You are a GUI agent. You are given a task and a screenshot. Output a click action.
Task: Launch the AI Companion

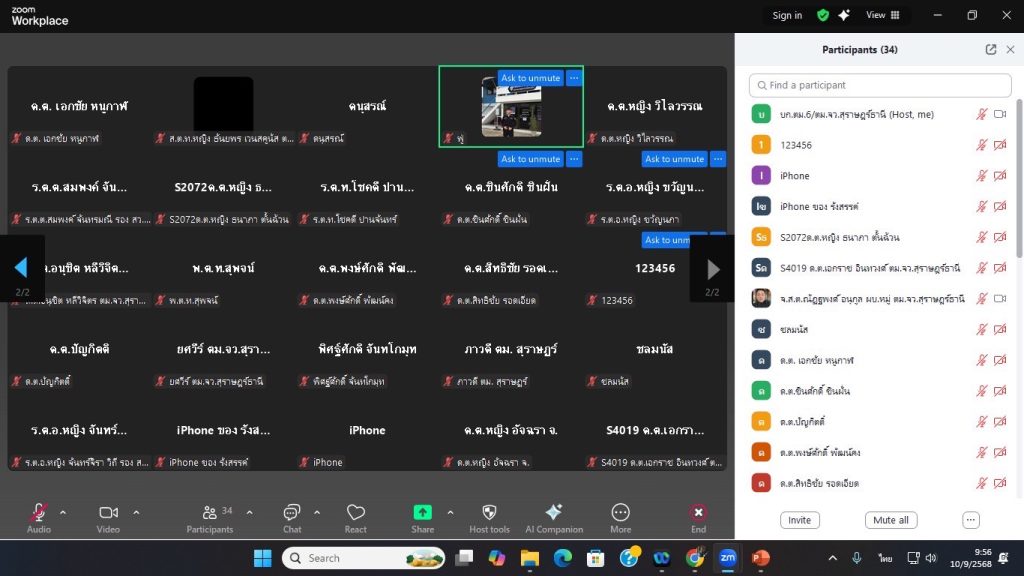tap(553, 512)
